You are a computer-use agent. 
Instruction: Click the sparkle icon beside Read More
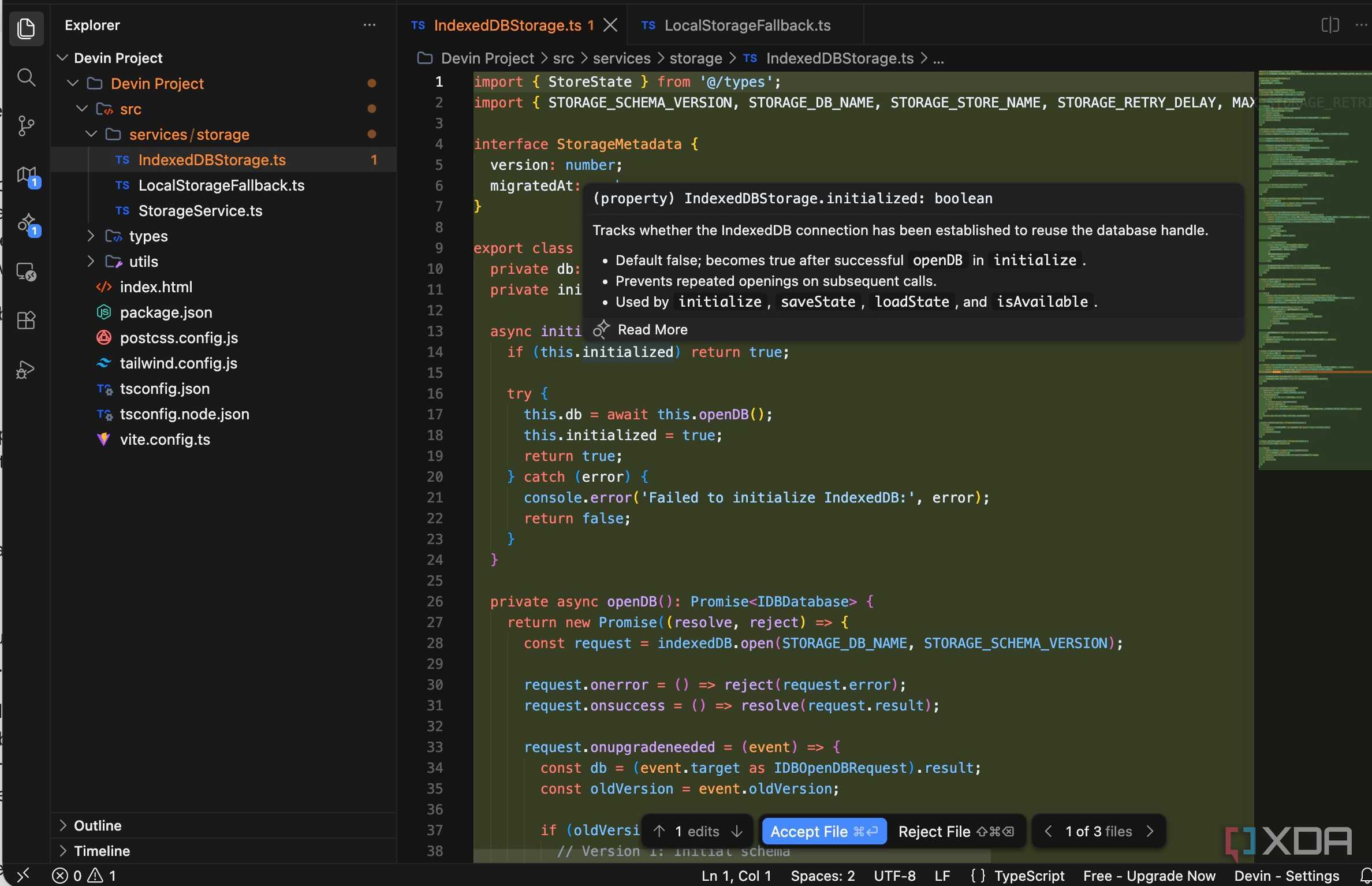pos(601,329)
